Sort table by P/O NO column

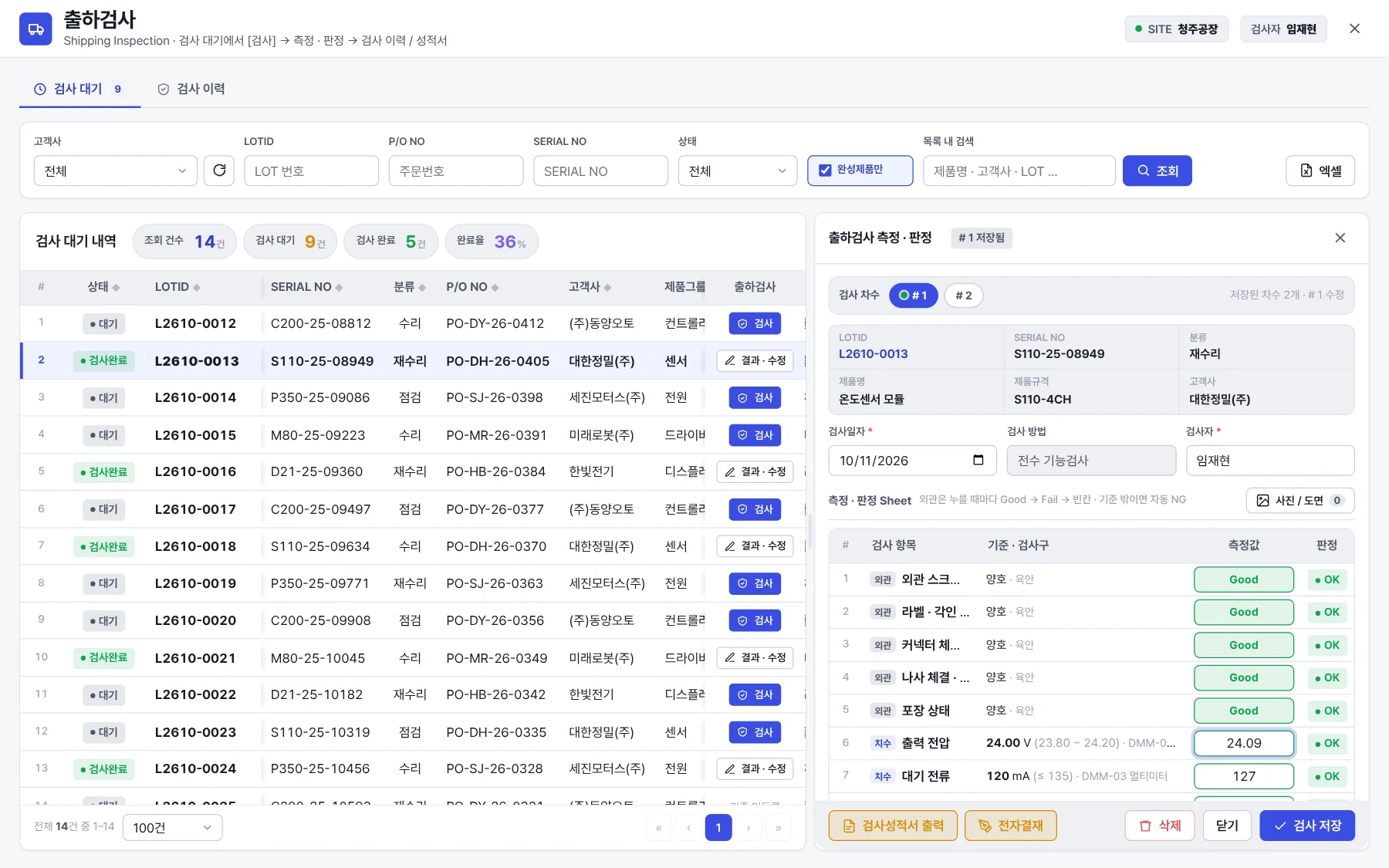(472, 287)
